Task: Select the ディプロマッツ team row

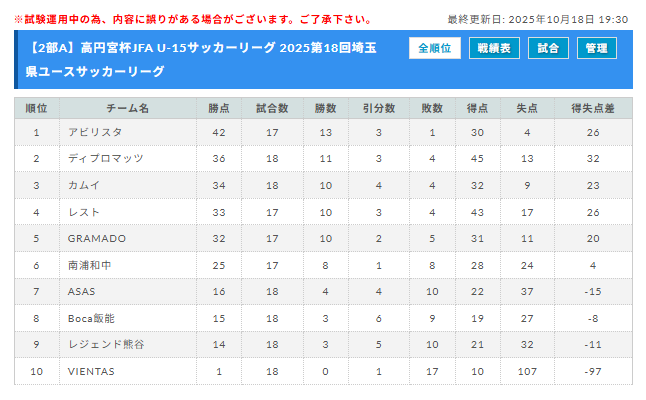Action: click(x=106, y=158)
